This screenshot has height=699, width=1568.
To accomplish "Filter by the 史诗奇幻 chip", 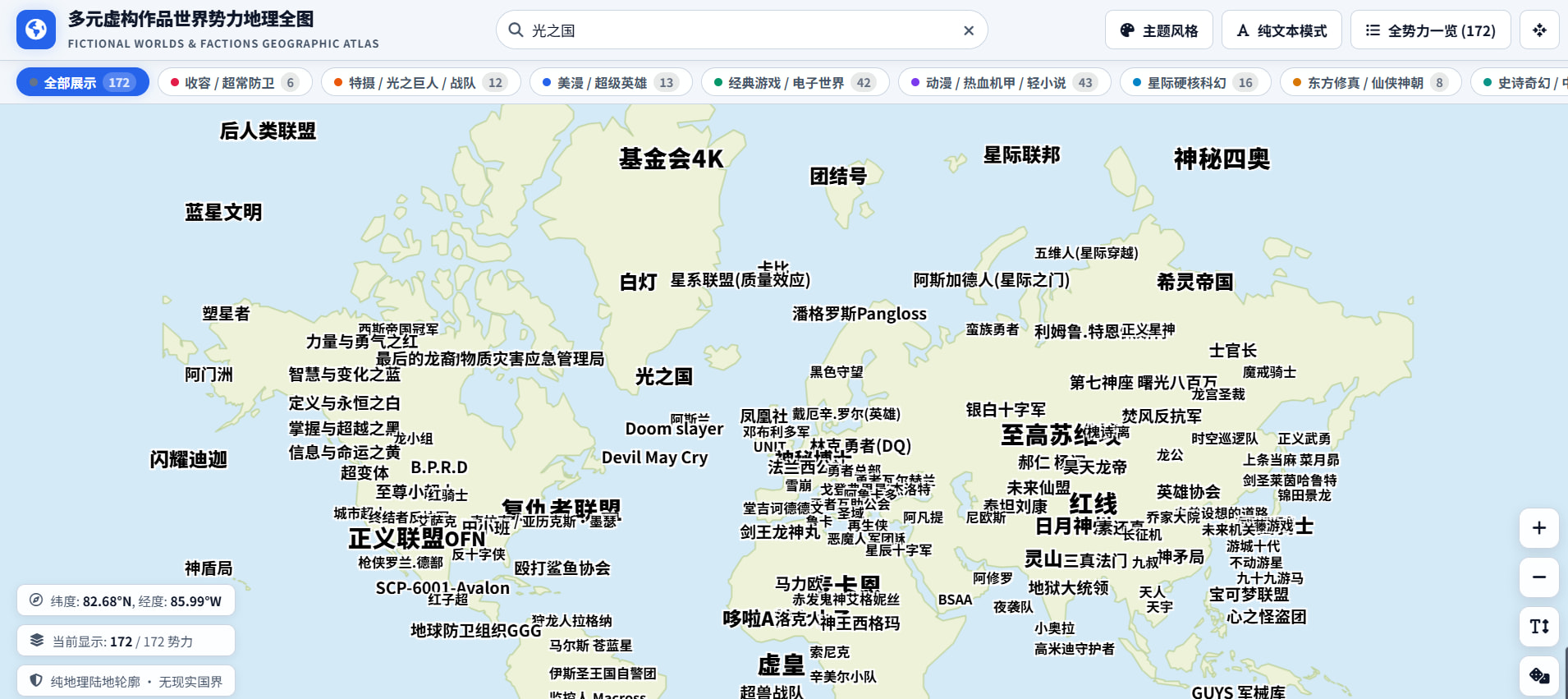I will (x=1520, y=82).
